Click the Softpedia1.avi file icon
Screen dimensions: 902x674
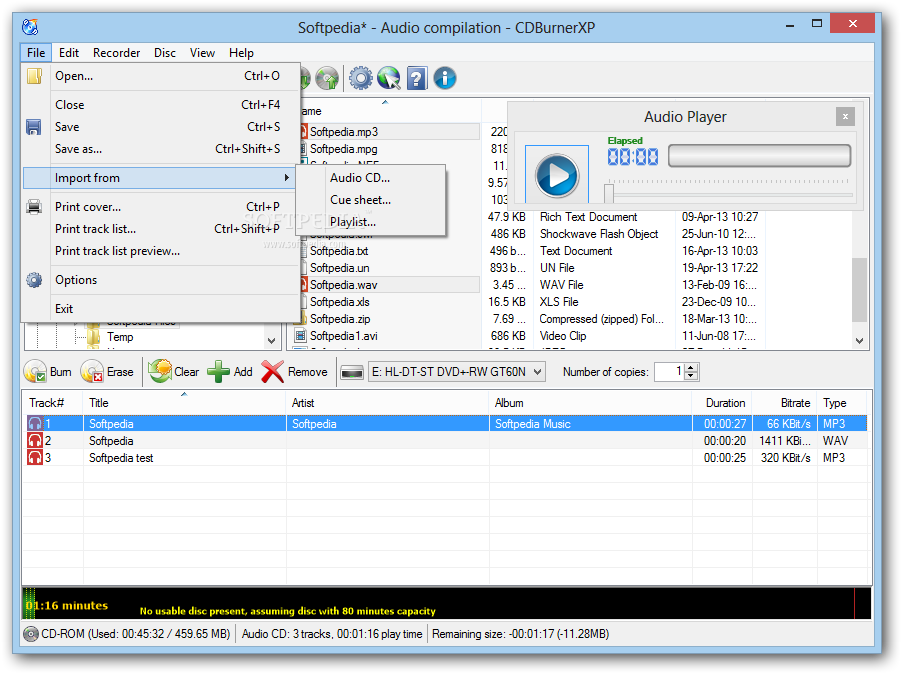point(300,336)
